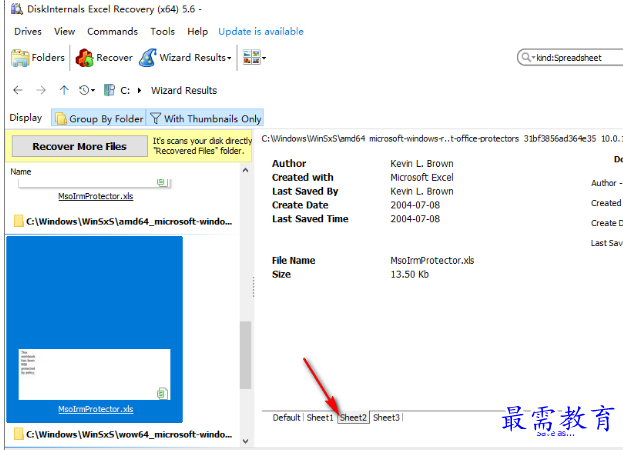Open the navigation history clock icon

[84, 90]
